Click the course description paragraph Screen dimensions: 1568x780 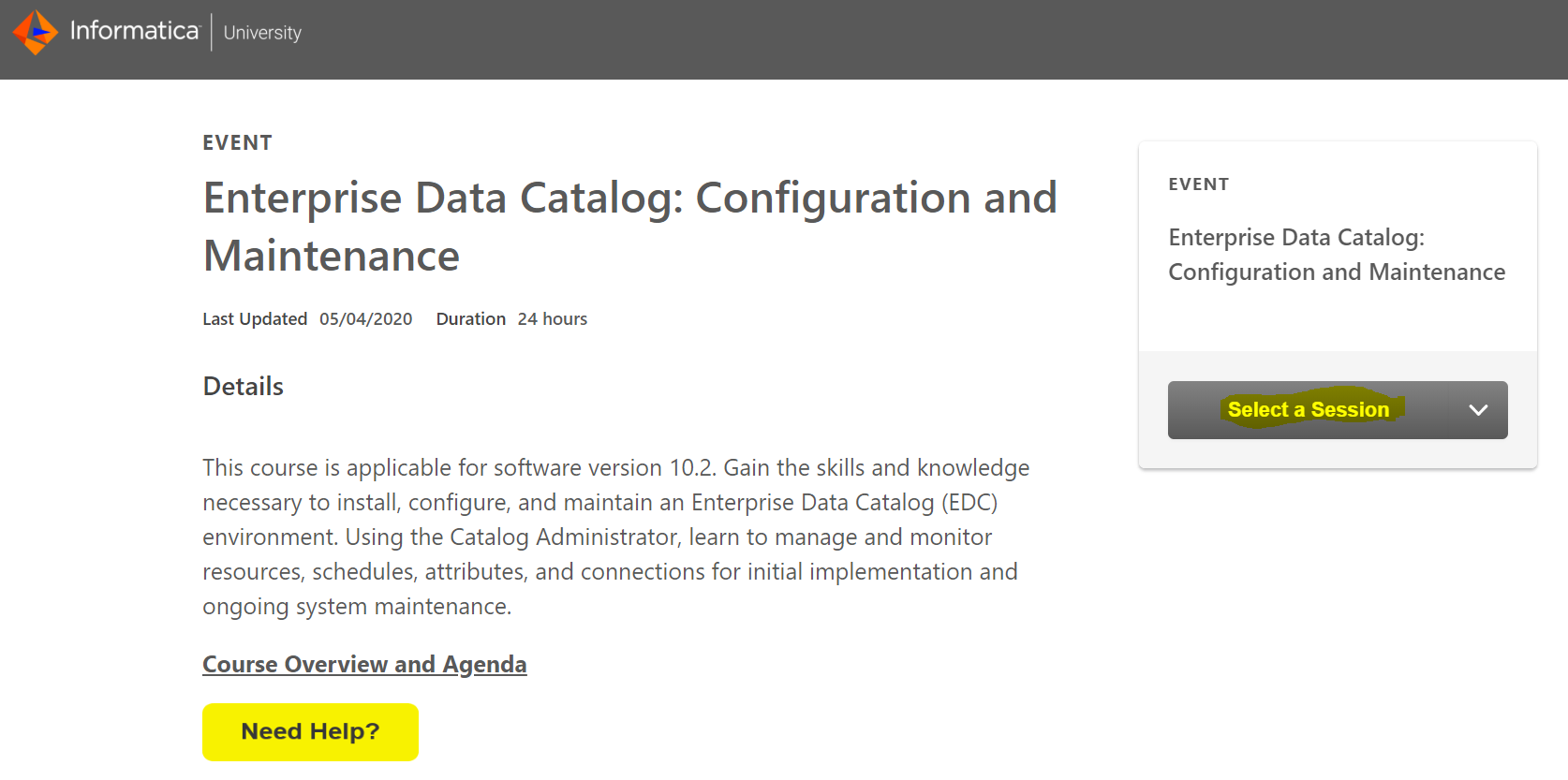coord(616,537)
